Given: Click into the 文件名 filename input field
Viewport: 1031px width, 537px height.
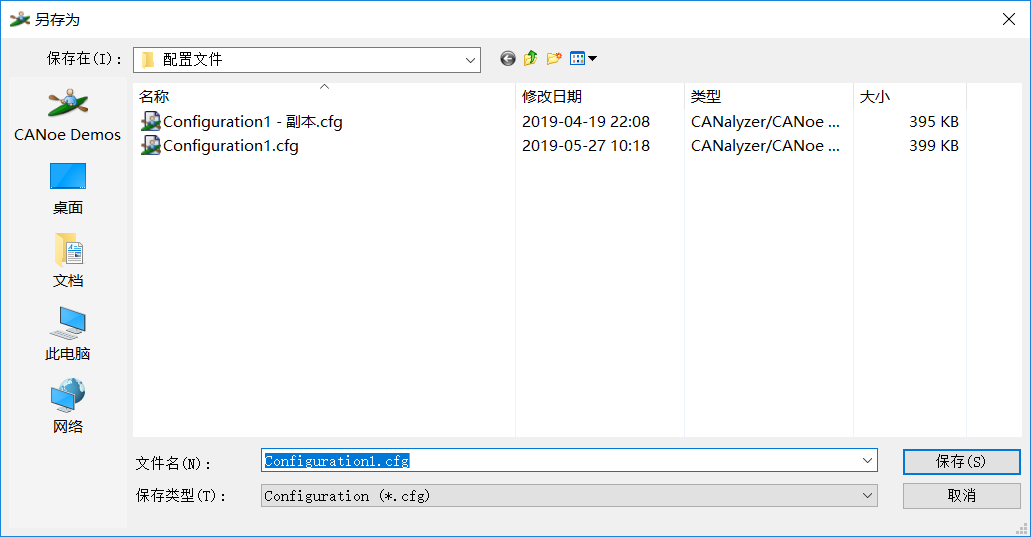Looking at the screenshot, I should (x=569, y=461).
